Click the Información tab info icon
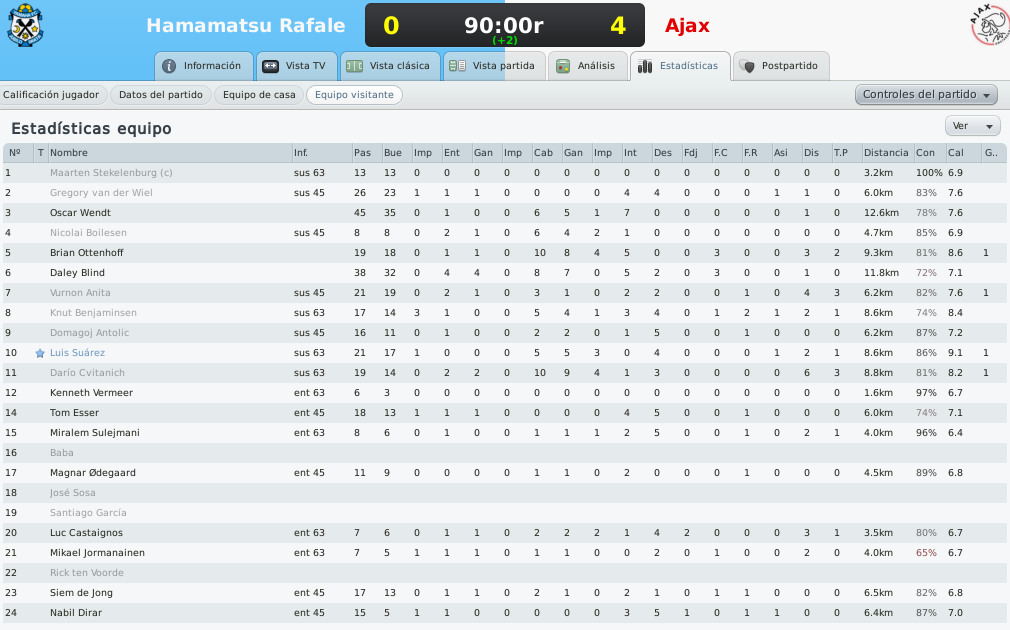 click(169, 66)
